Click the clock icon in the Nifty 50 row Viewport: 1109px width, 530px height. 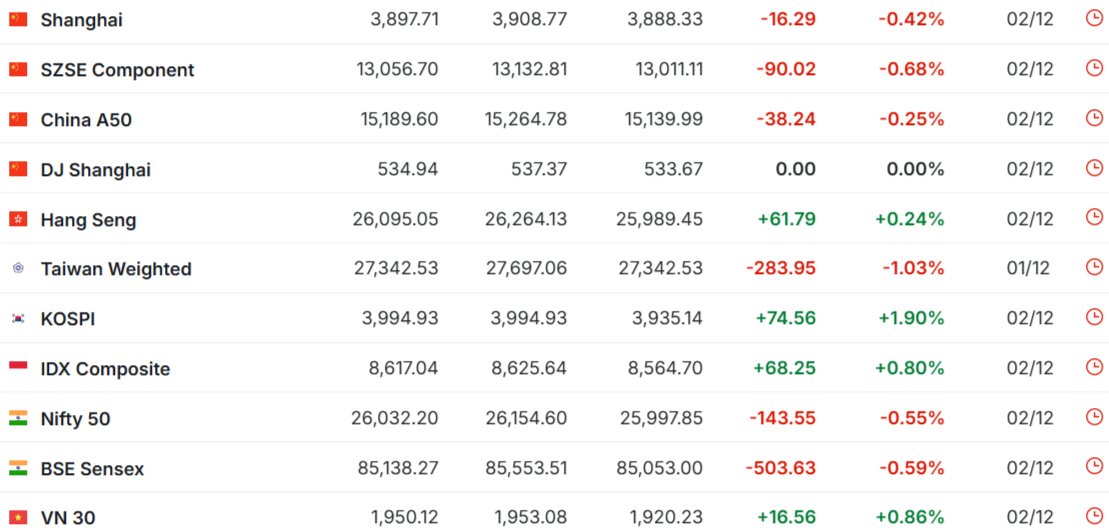point(1094,417)
